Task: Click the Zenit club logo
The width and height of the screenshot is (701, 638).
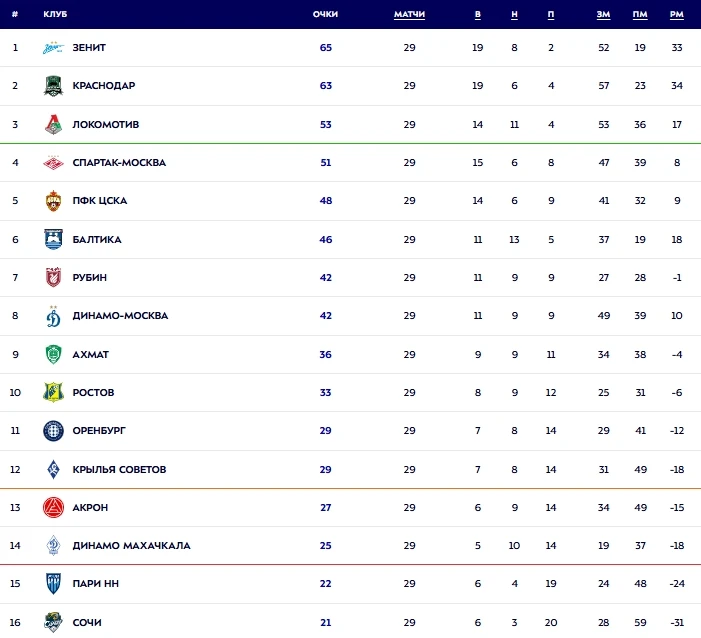Action: point(53,47)
